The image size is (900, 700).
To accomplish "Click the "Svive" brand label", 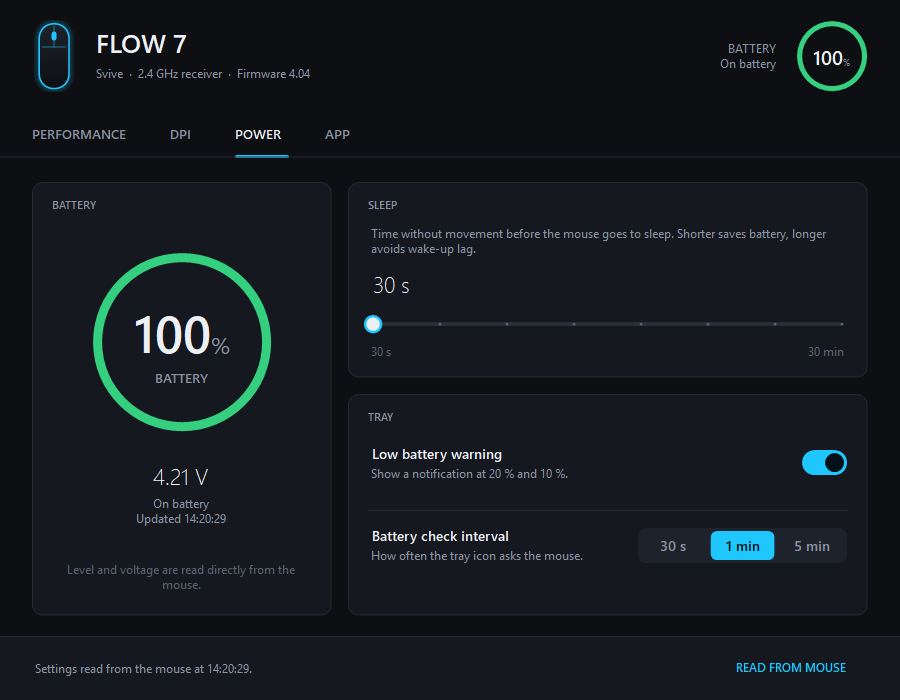I will coord(110,74).
